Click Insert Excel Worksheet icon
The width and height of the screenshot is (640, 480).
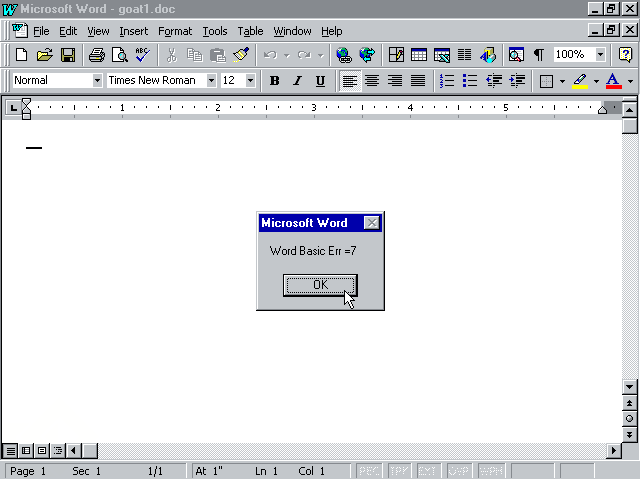click(442, 55)
